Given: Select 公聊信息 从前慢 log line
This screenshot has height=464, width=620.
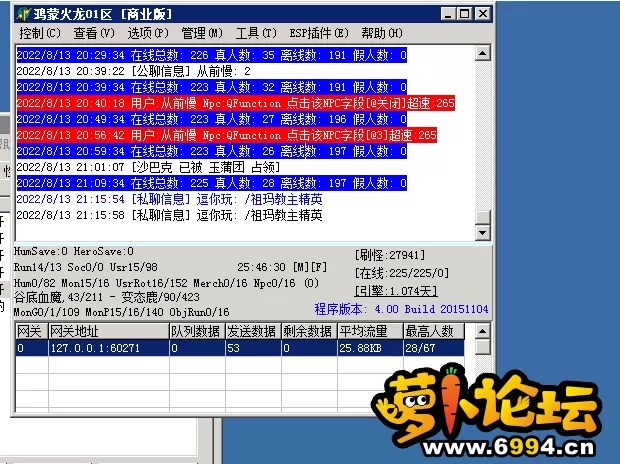Looking at the screenshot, I should click(x=134, y=71).
